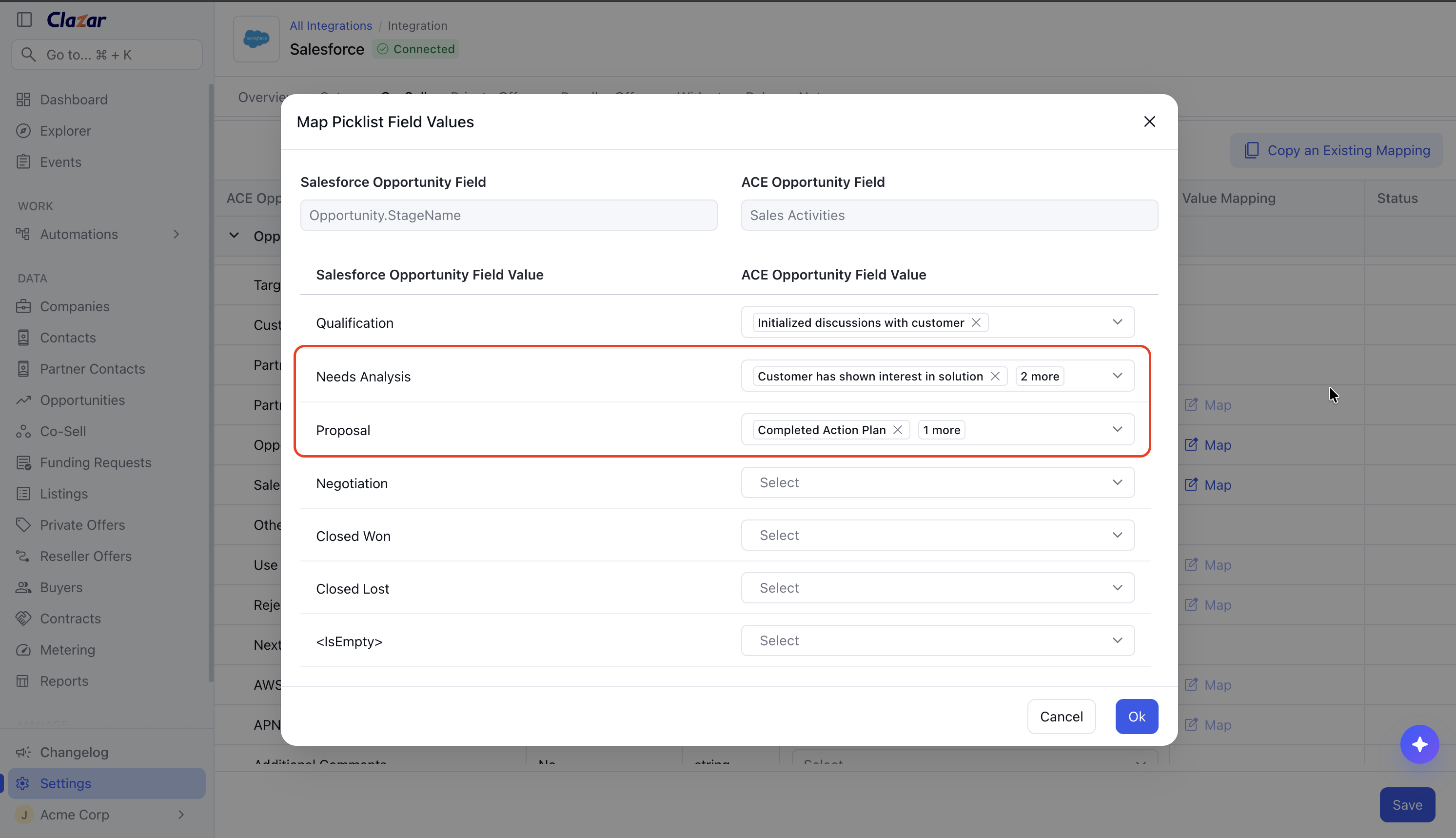The width and height of the screenshot is (1456, 838).
Task: Click the 'Negotiation' field value label
Action: point(352,483)
